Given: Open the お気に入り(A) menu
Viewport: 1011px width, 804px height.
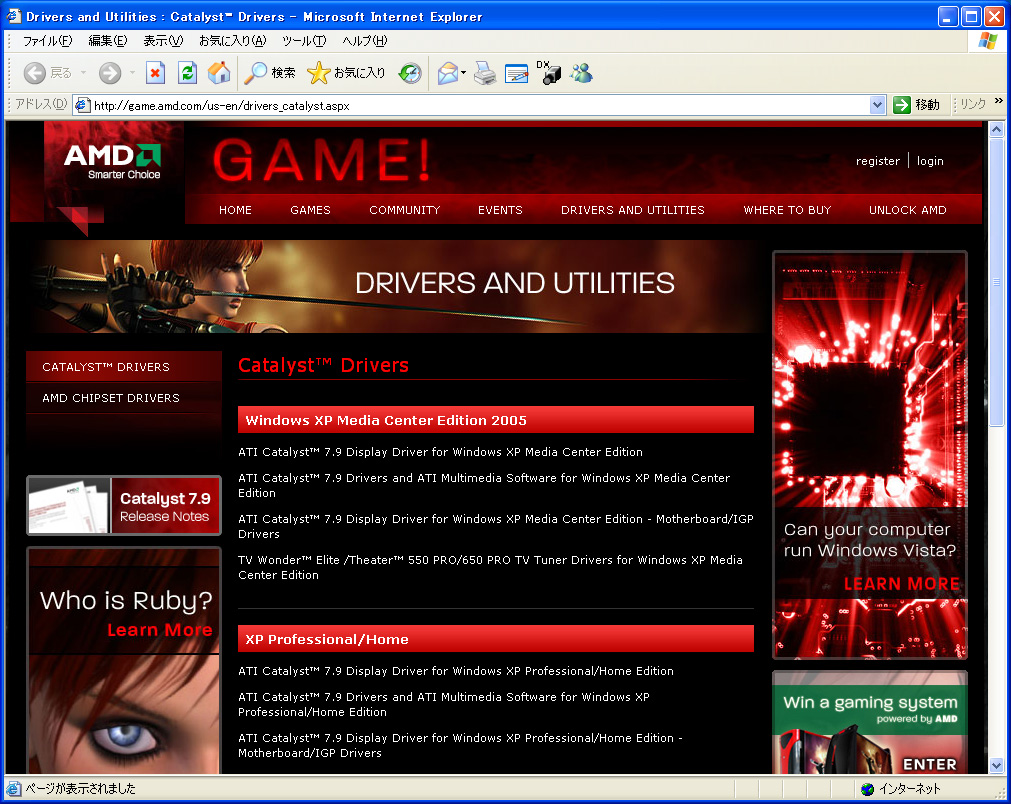Looking at the screenshot, I should click(x=232, y=41).
